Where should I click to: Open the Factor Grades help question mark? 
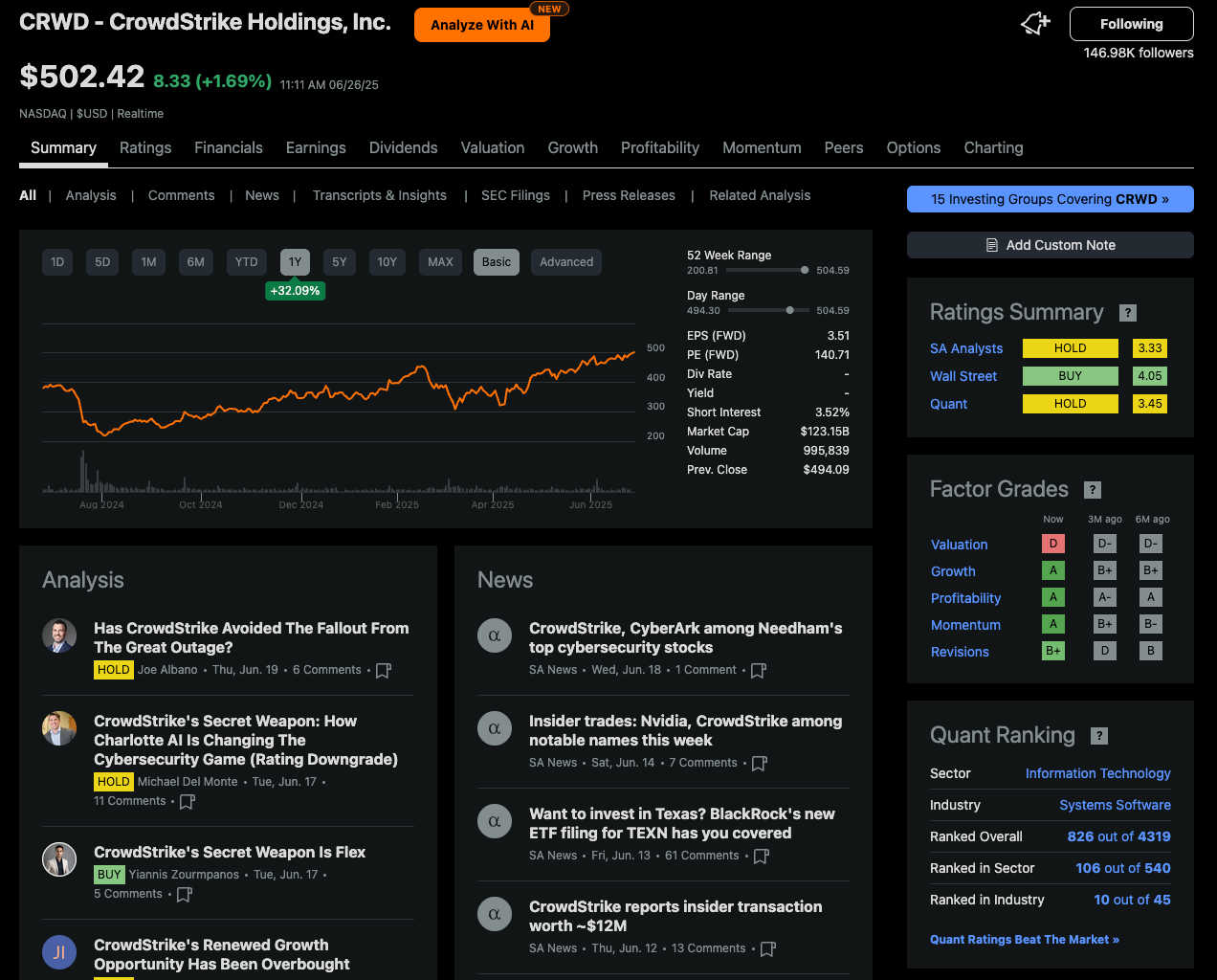[x=1093, y=490]
